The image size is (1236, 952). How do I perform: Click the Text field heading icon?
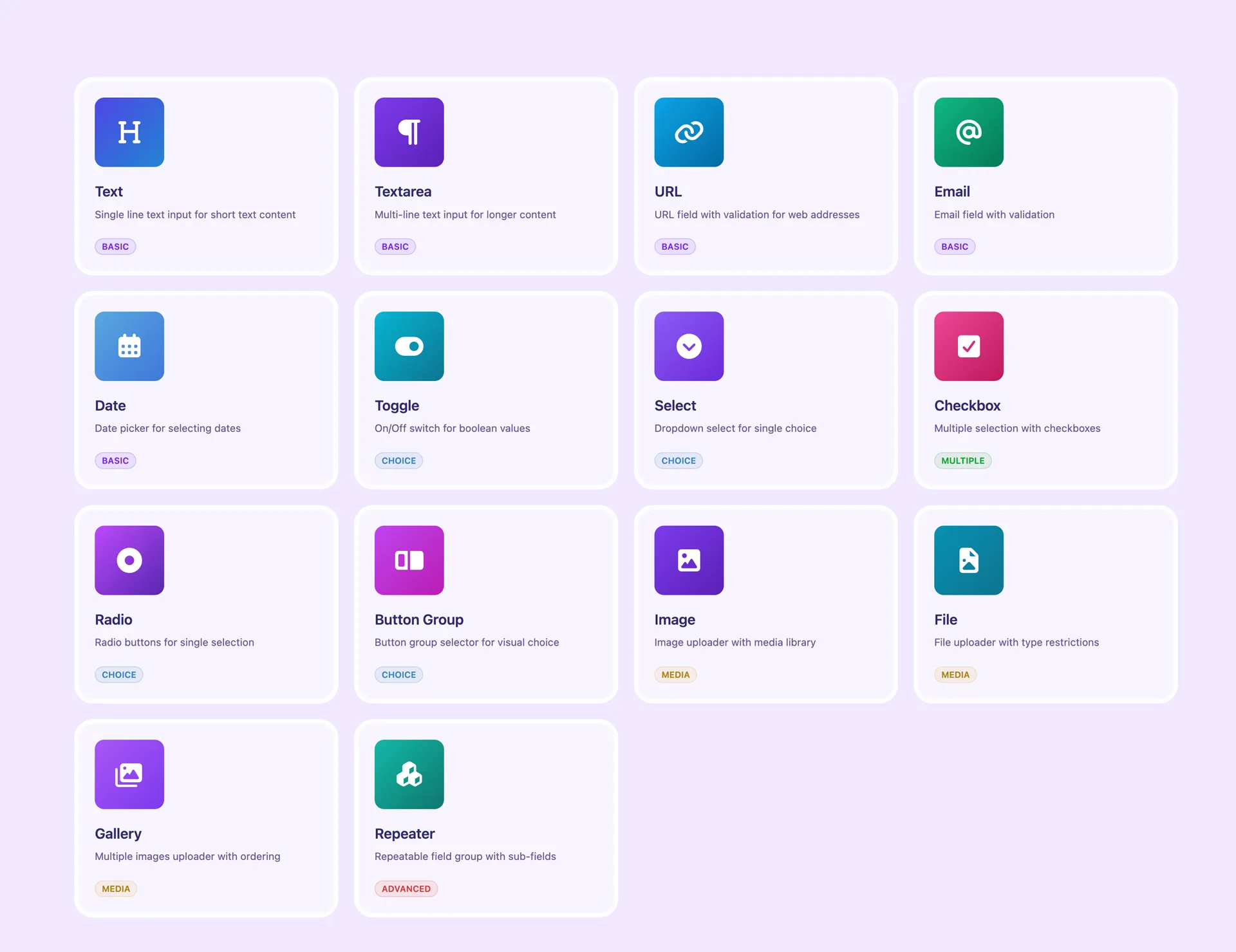tap(129, 132)
